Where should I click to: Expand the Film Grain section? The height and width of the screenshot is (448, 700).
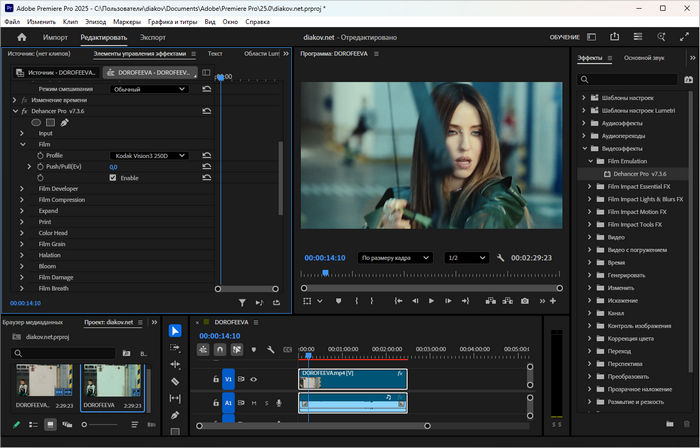(23, 244)
